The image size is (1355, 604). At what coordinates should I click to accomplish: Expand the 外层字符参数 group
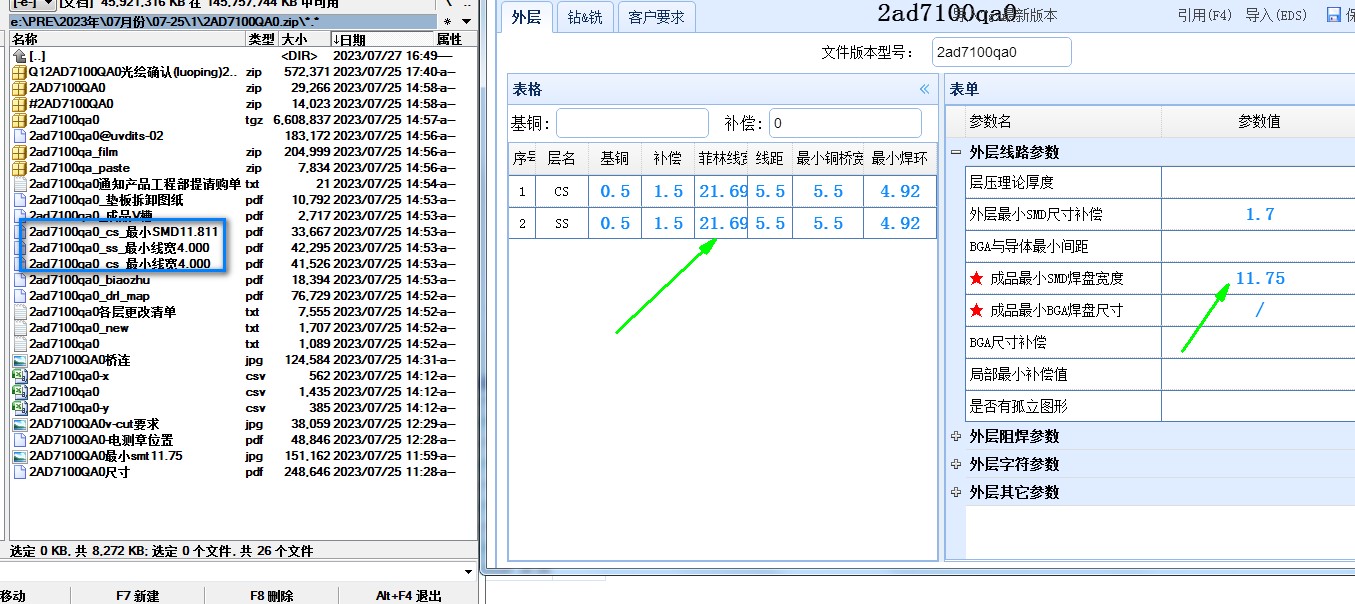(x=956, y=464)
